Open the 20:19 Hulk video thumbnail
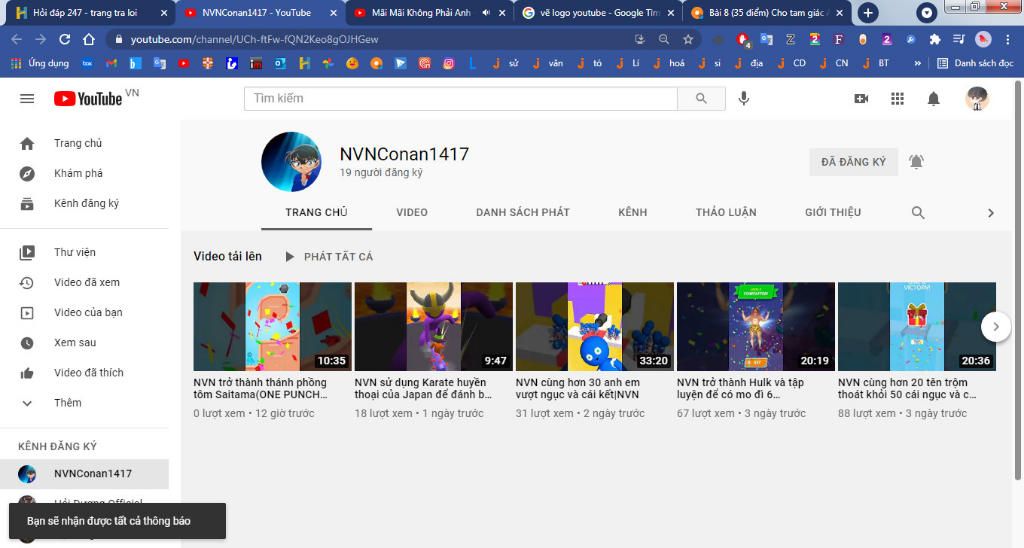This screenshot has width=1024, height=548. click(x=756, y=327)
